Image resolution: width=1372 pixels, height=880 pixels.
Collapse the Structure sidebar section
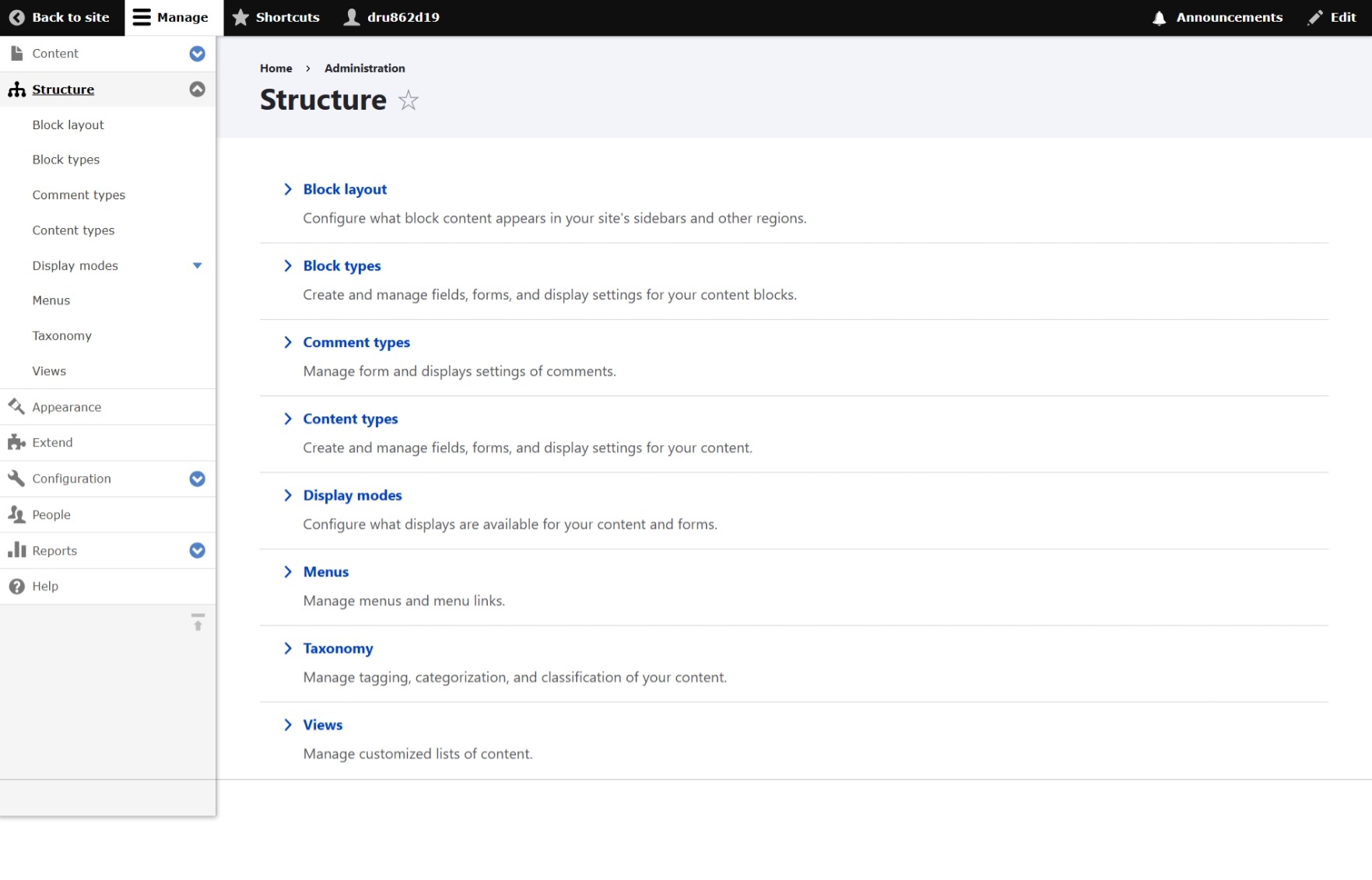tap(198, 89)
